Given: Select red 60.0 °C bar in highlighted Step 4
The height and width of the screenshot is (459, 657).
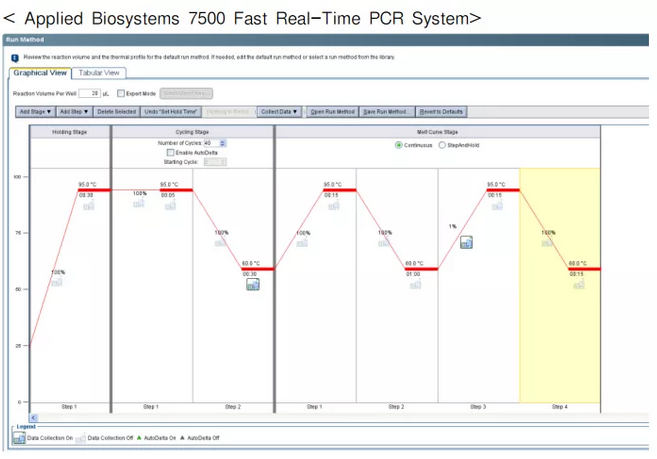Looking at the screenshot, I should point(584,269).
